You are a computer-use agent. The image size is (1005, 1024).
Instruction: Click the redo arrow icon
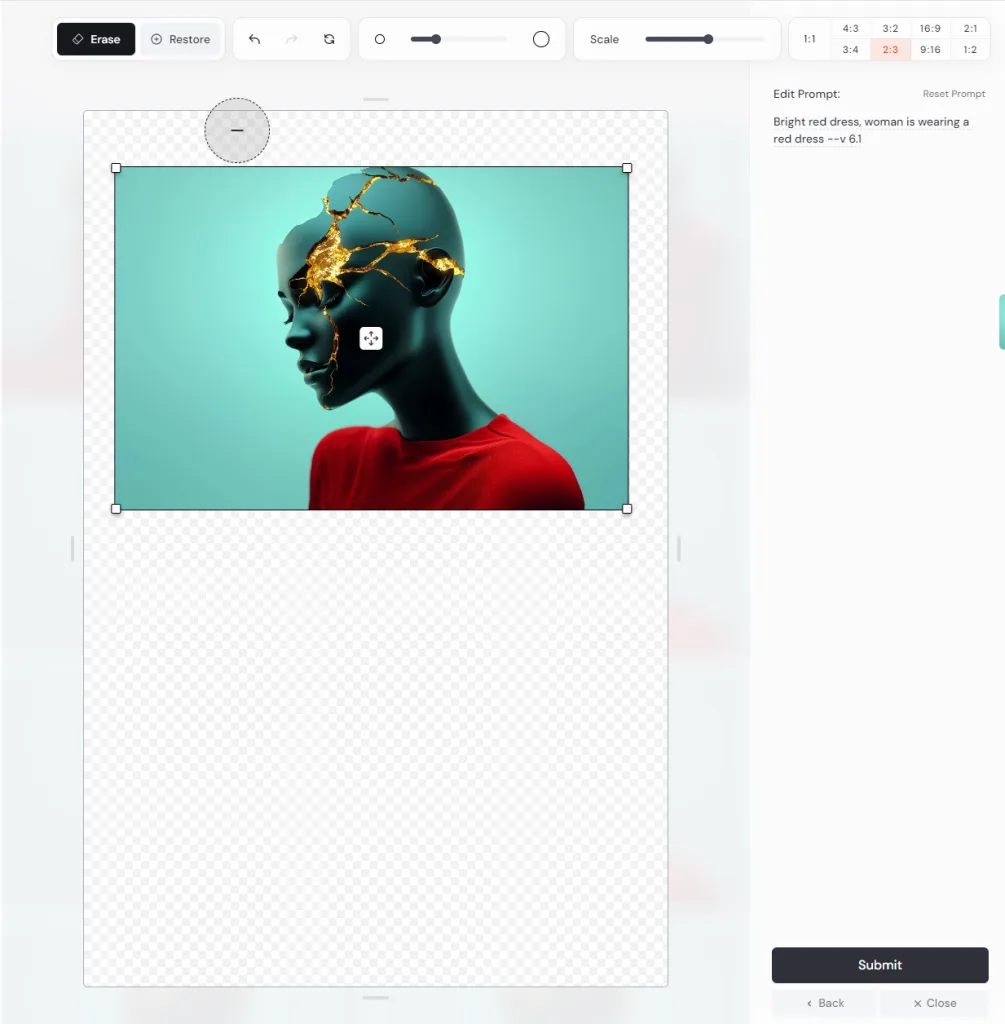[x=292, y=39]
